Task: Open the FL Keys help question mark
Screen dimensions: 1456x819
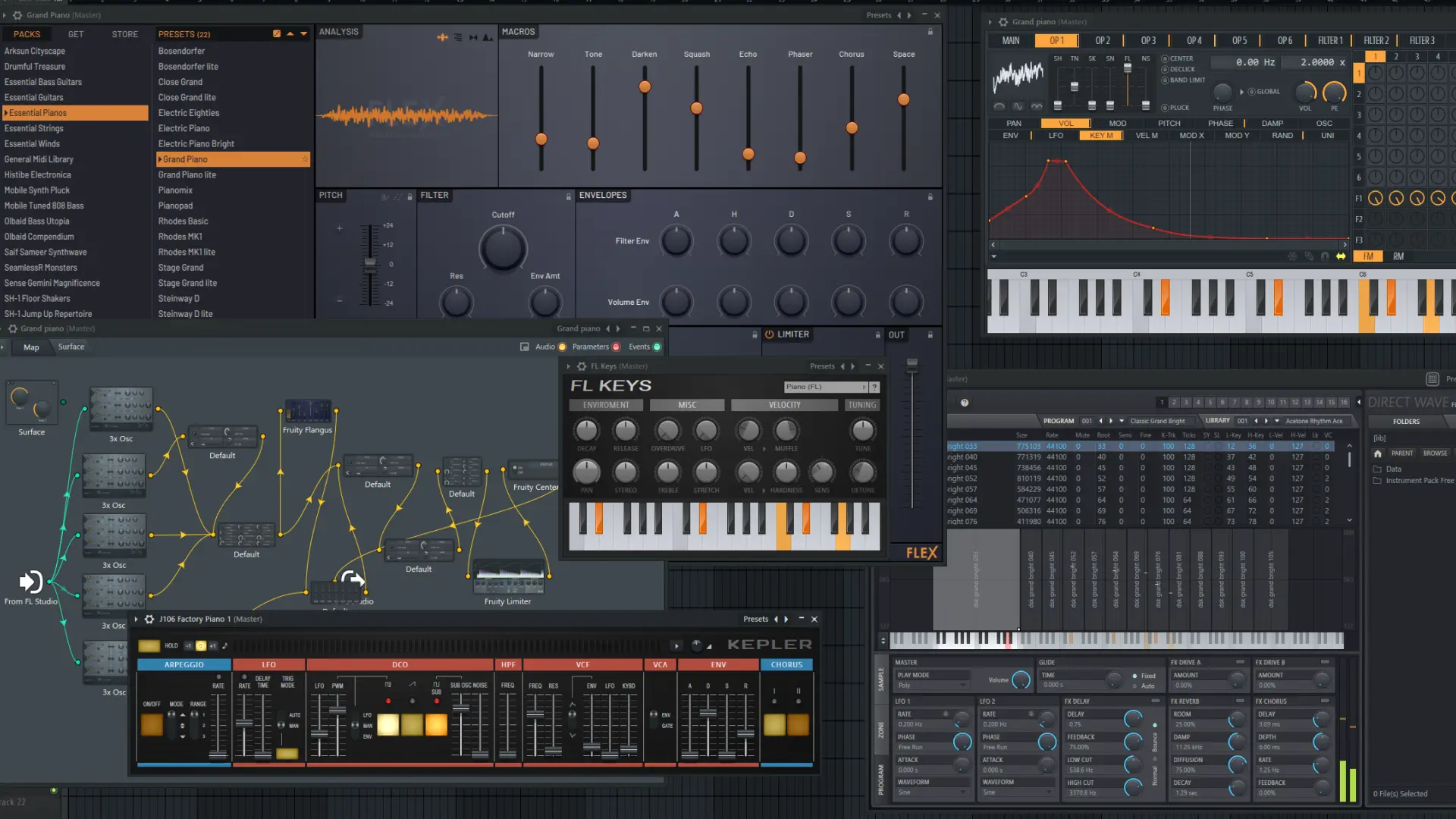Action: (874, 387)
